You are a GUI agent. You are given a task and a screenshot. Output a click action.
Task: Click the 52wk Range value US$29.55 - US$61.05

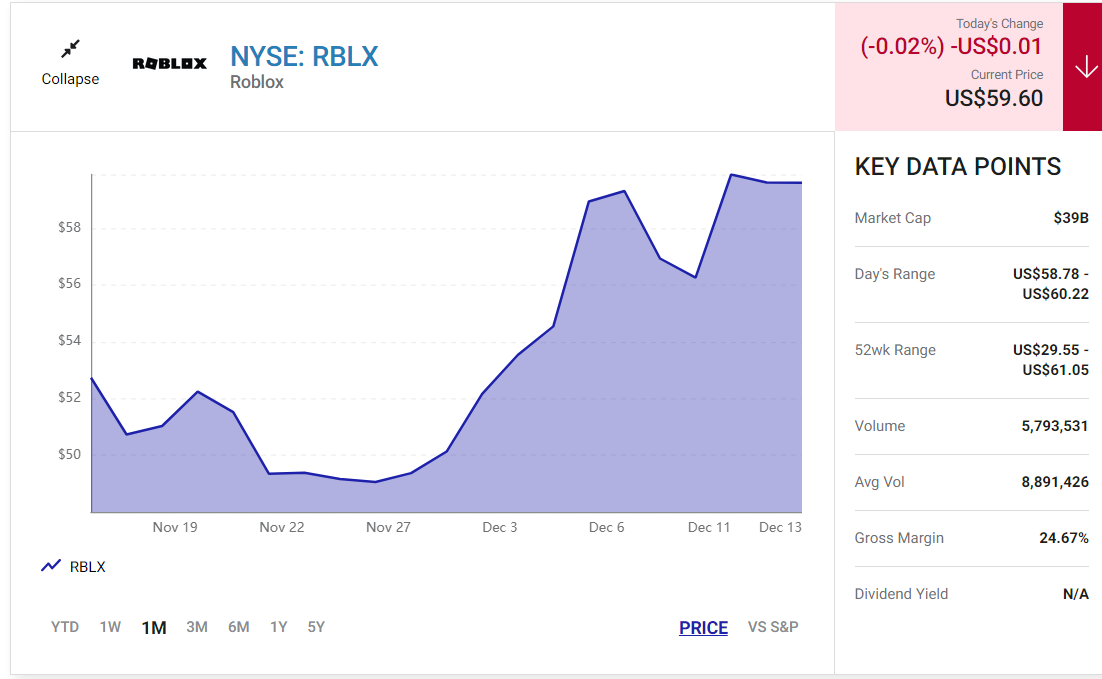click(1051, 360)
